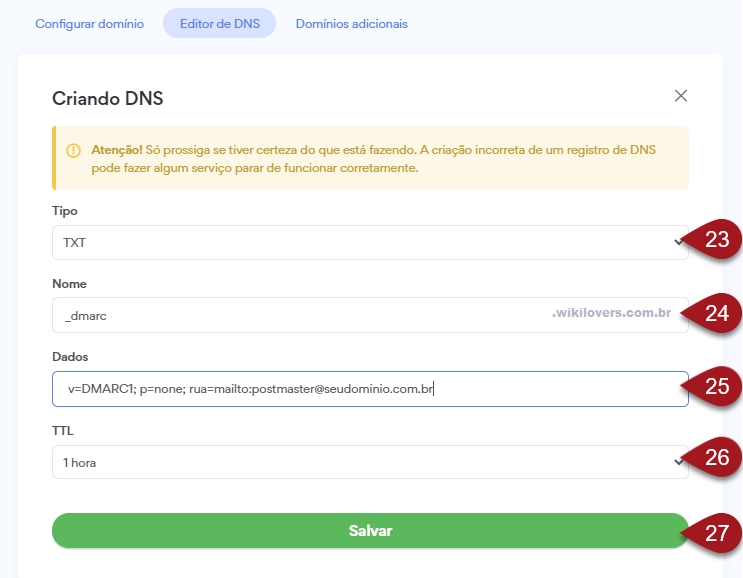
Task: Click the green Salvar button
Action: point(370,531)
